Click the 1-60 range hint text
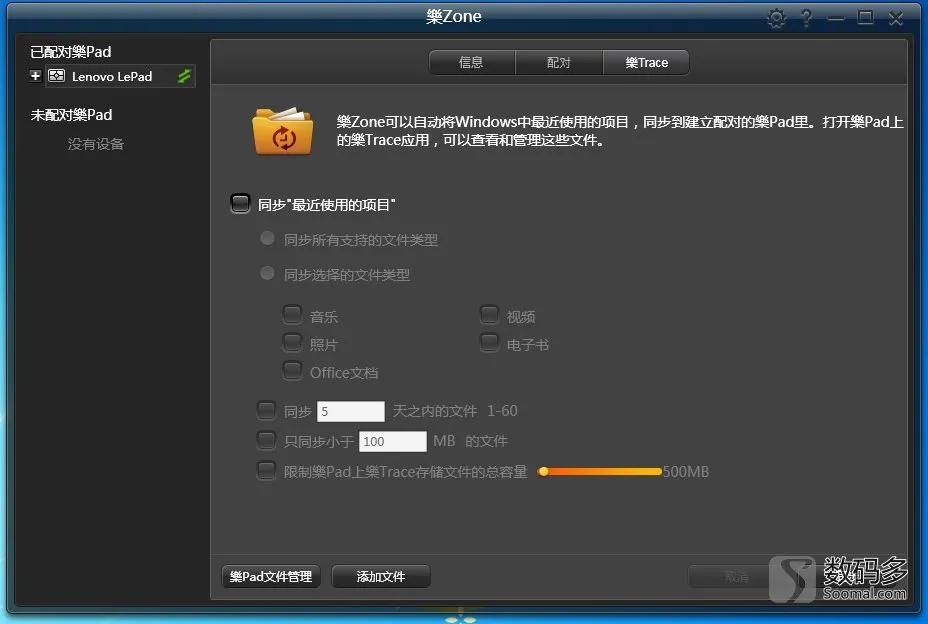This screenshot has height=624, width=928. 502,411
